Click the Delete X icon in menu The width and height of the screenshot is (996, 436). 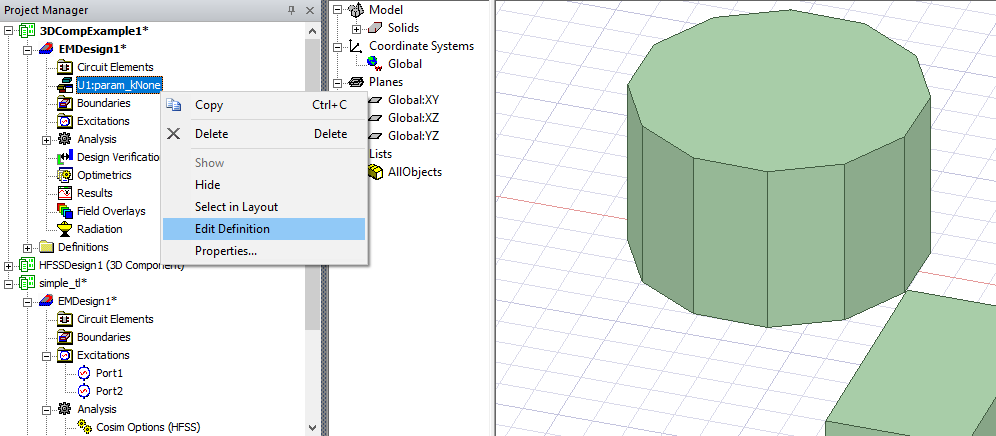point(173,133)
